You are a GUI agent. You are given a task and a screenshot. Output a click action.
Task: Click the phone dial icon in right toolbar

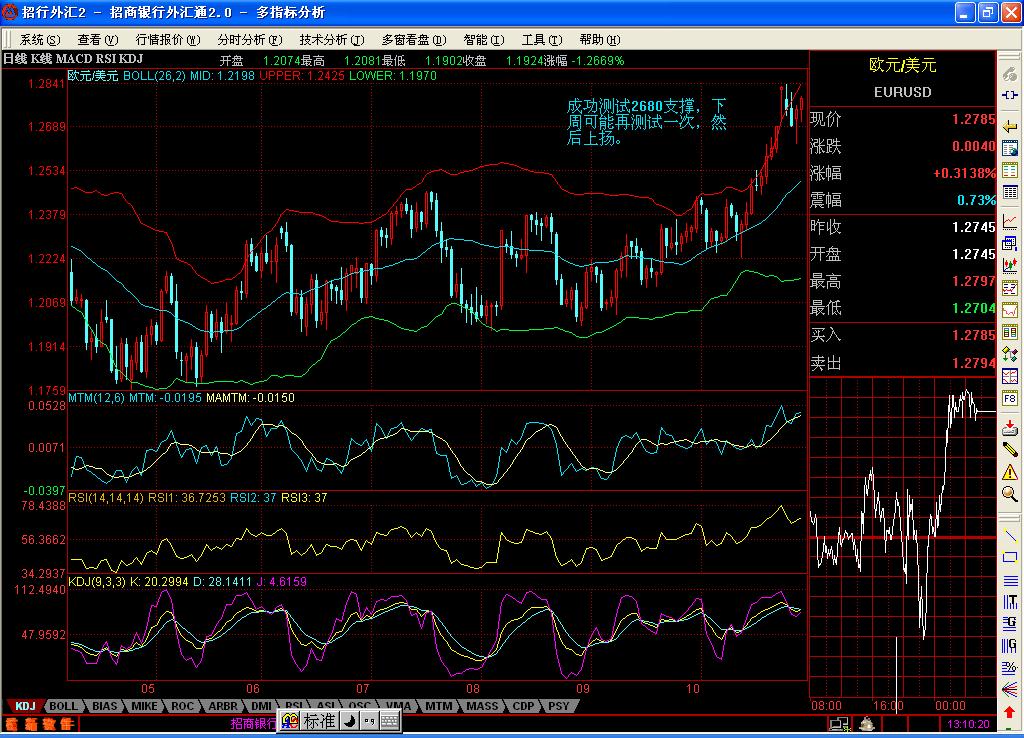click(1010, 73)
